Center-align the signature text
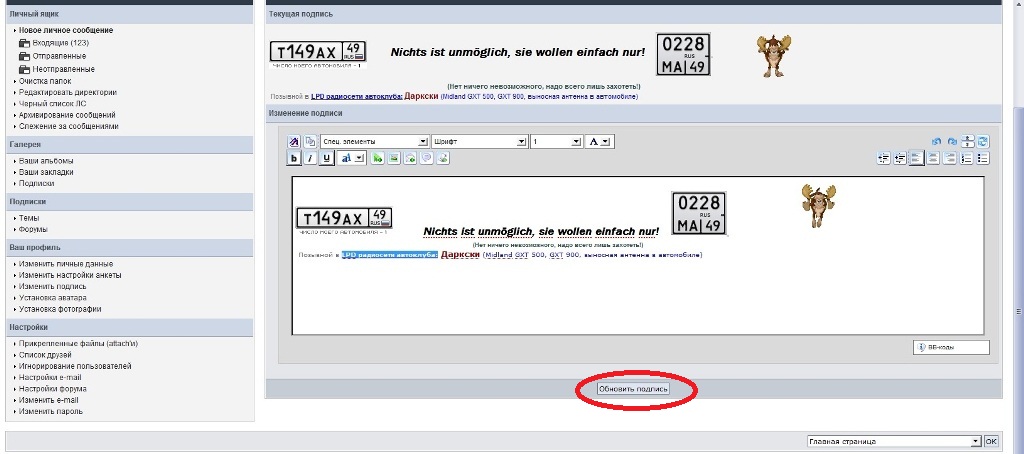This screenshot has height=454, width=1024. [932, 158]
